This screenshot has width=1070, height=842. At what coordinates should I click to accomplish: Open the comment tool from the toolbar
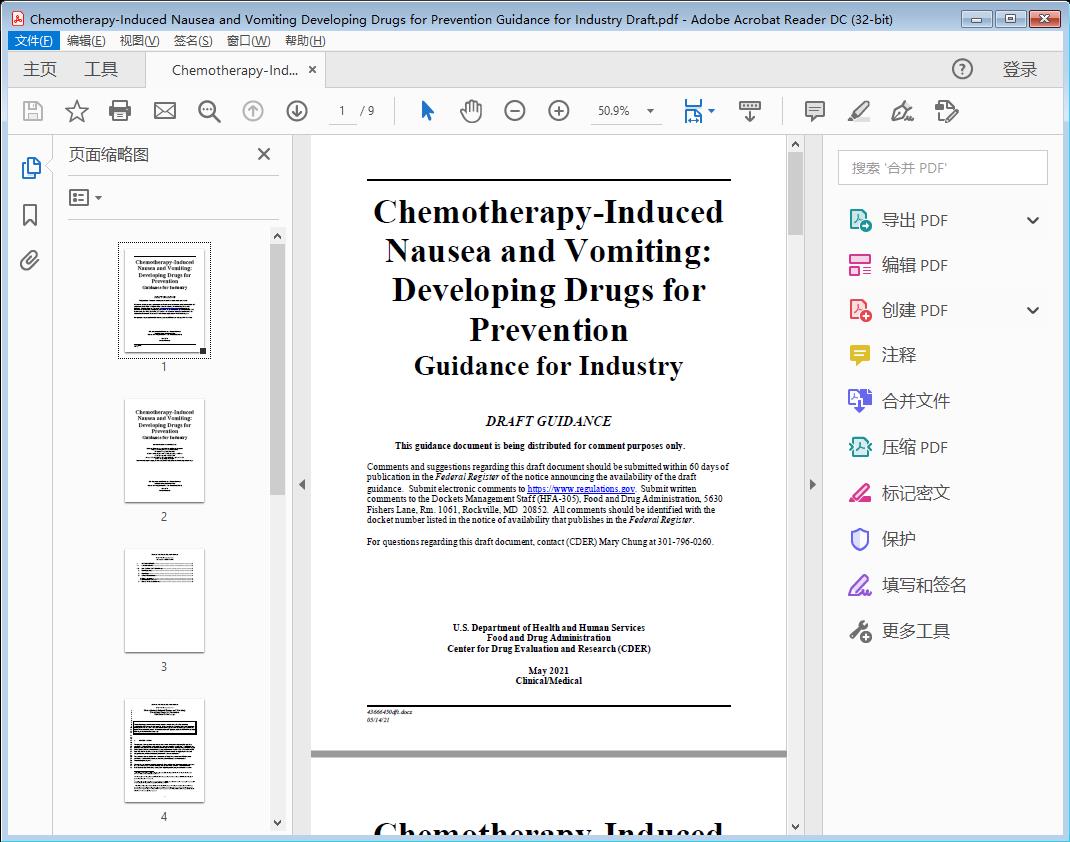(814, 111)
